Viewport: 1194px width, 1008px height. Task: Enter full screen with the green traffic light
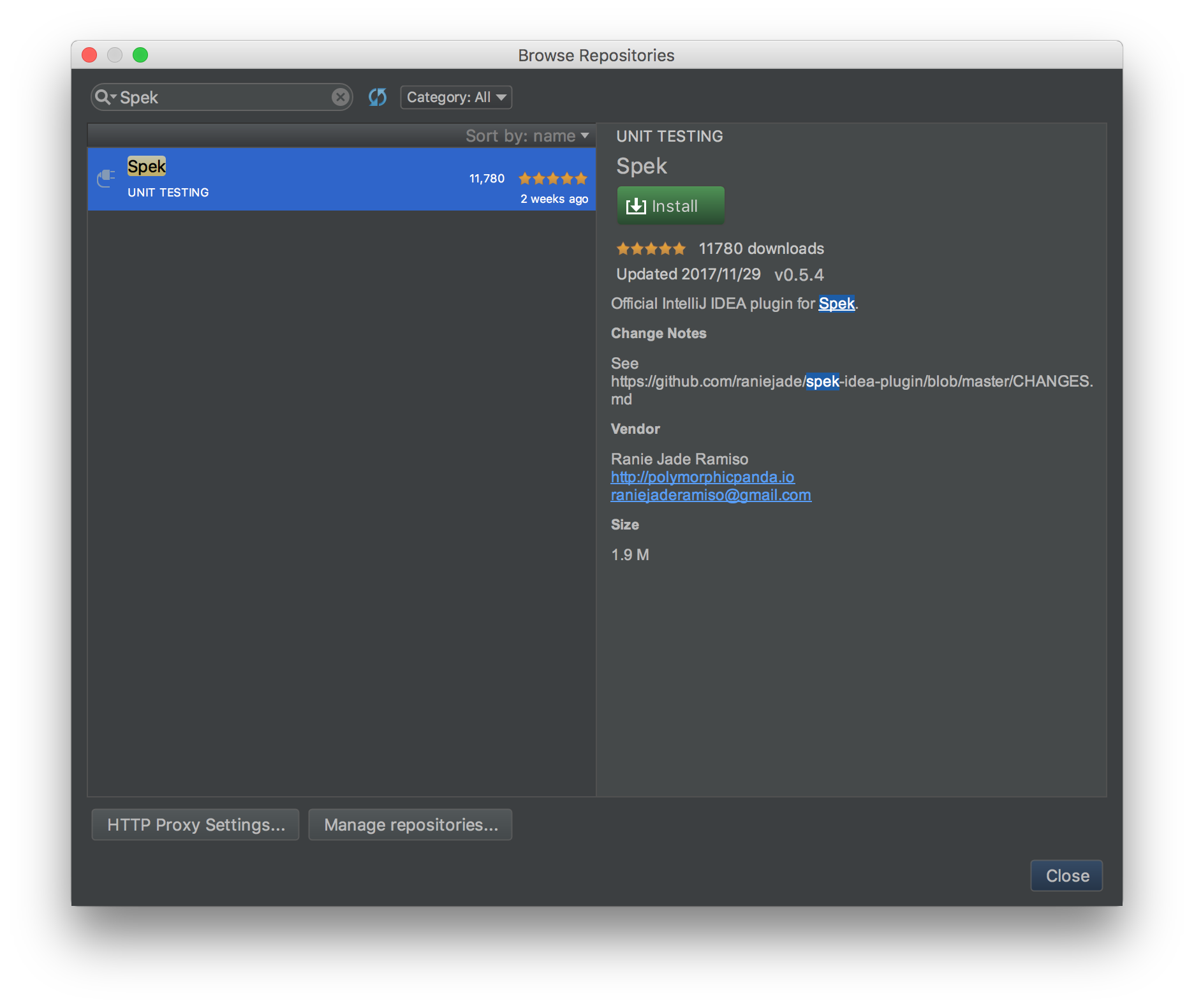pos(141,55)
